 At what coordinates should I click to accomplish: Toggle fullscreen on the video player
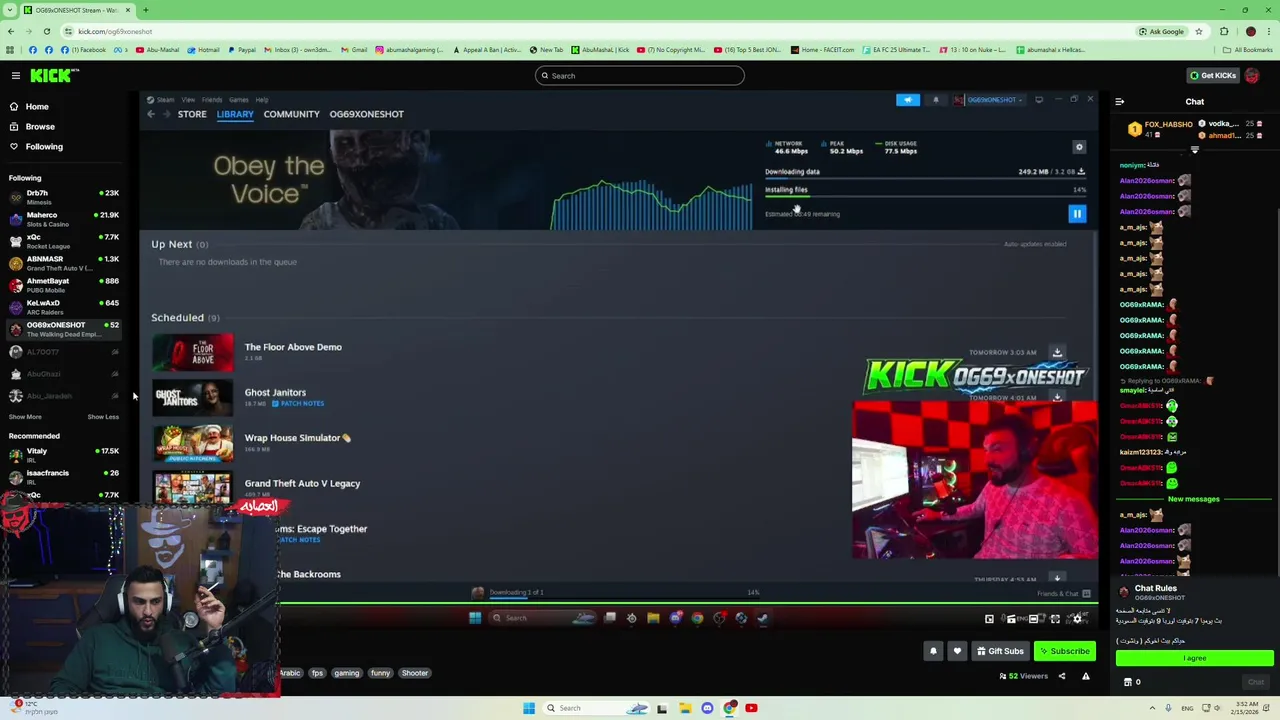pyautogui.click(x=1055, y=619)
